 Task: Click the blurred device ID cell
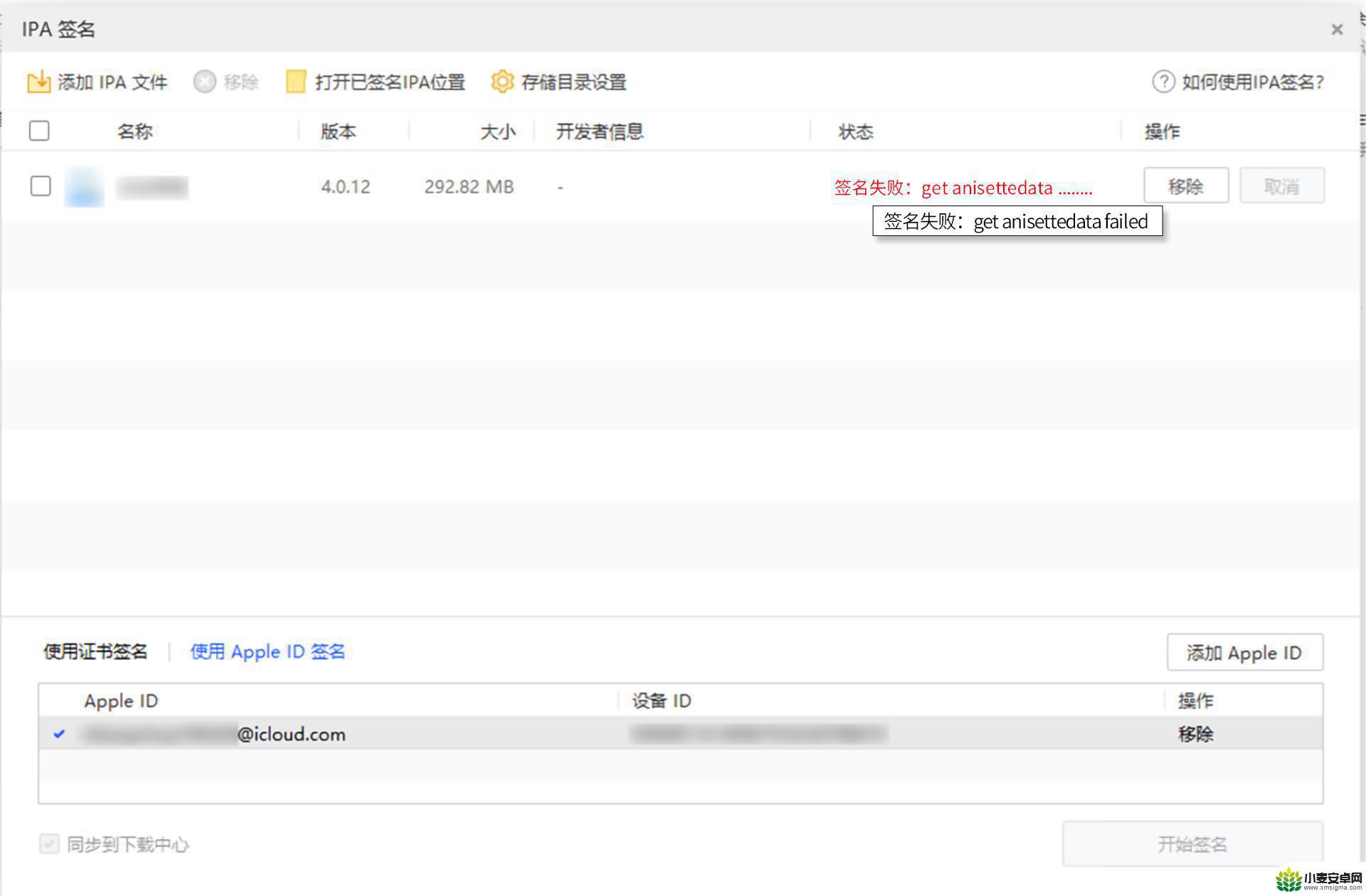coord(758,733)
